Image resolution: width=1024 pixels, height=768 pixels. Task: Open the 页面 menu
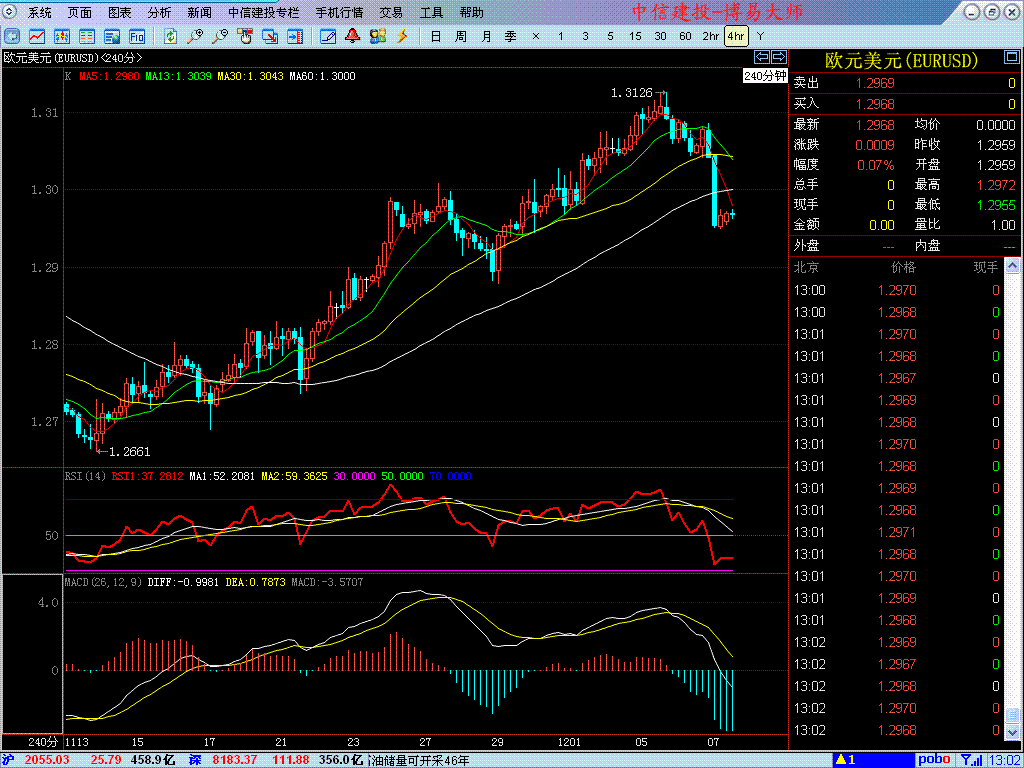point(80,12)
